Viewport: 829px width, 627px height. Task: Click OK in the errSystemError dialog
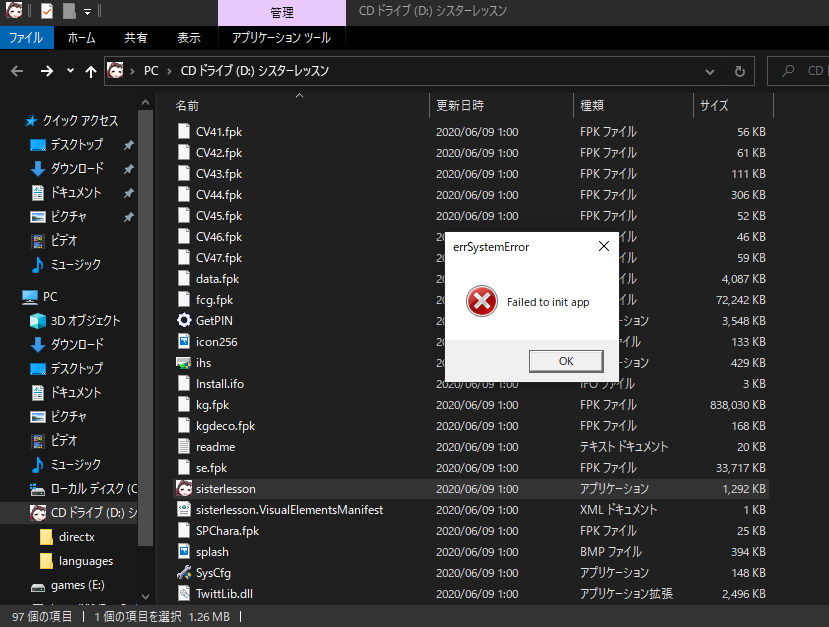566,361
